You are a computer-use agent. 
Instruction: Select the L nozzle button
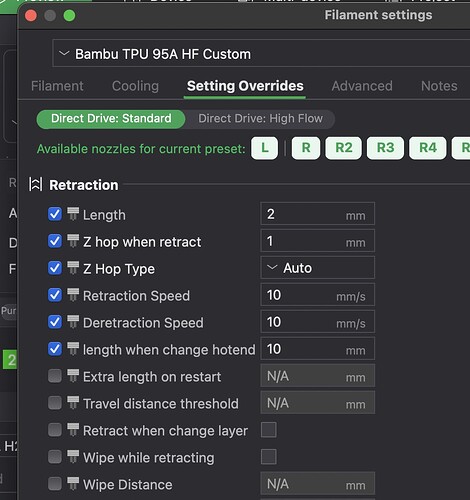tap(264, 148)
